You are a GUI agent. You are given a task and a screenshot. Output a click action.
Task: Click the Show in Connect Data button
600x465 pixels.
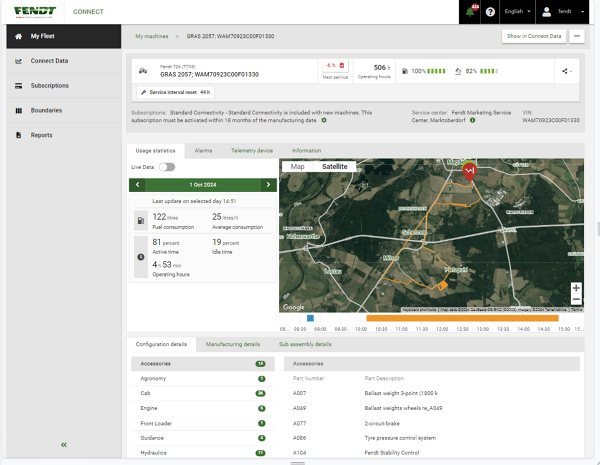533,36
